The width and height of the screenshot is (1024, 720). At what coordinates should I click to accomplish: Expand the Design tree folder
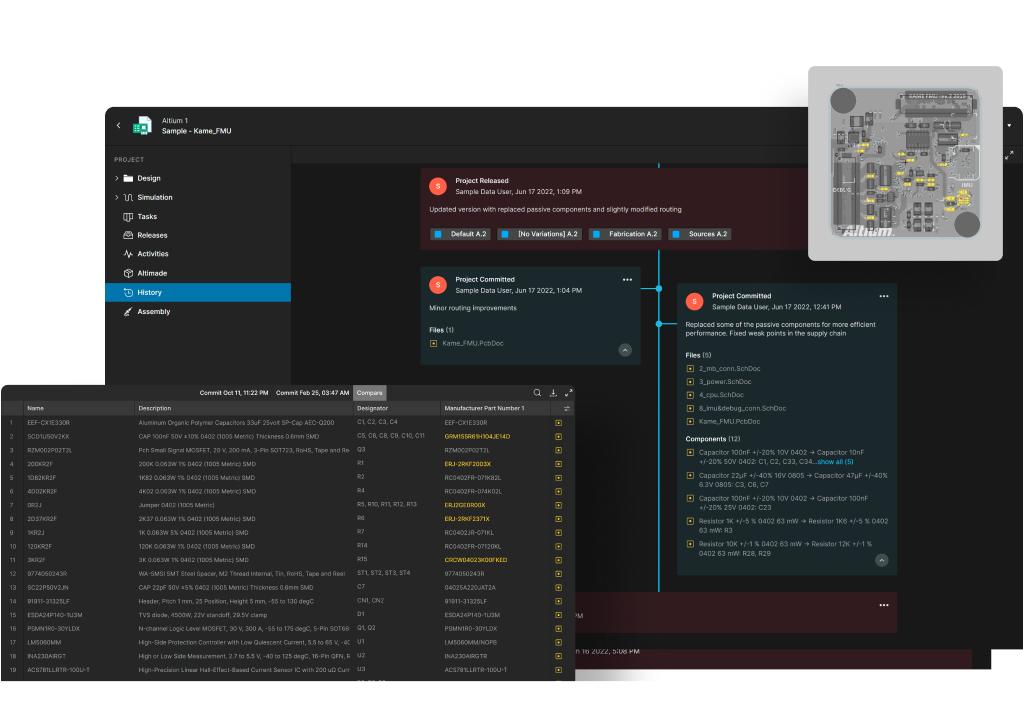(116, 178)
